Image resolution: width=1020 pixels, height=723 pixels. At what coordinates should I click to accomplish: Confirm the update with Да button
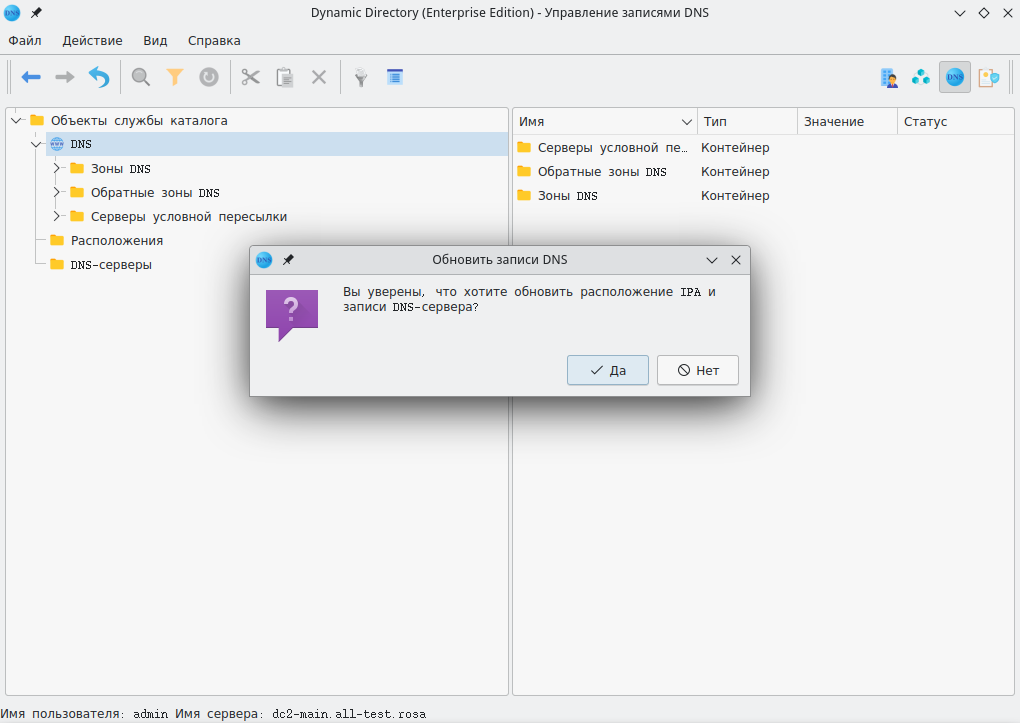click(x=608, y=370)
